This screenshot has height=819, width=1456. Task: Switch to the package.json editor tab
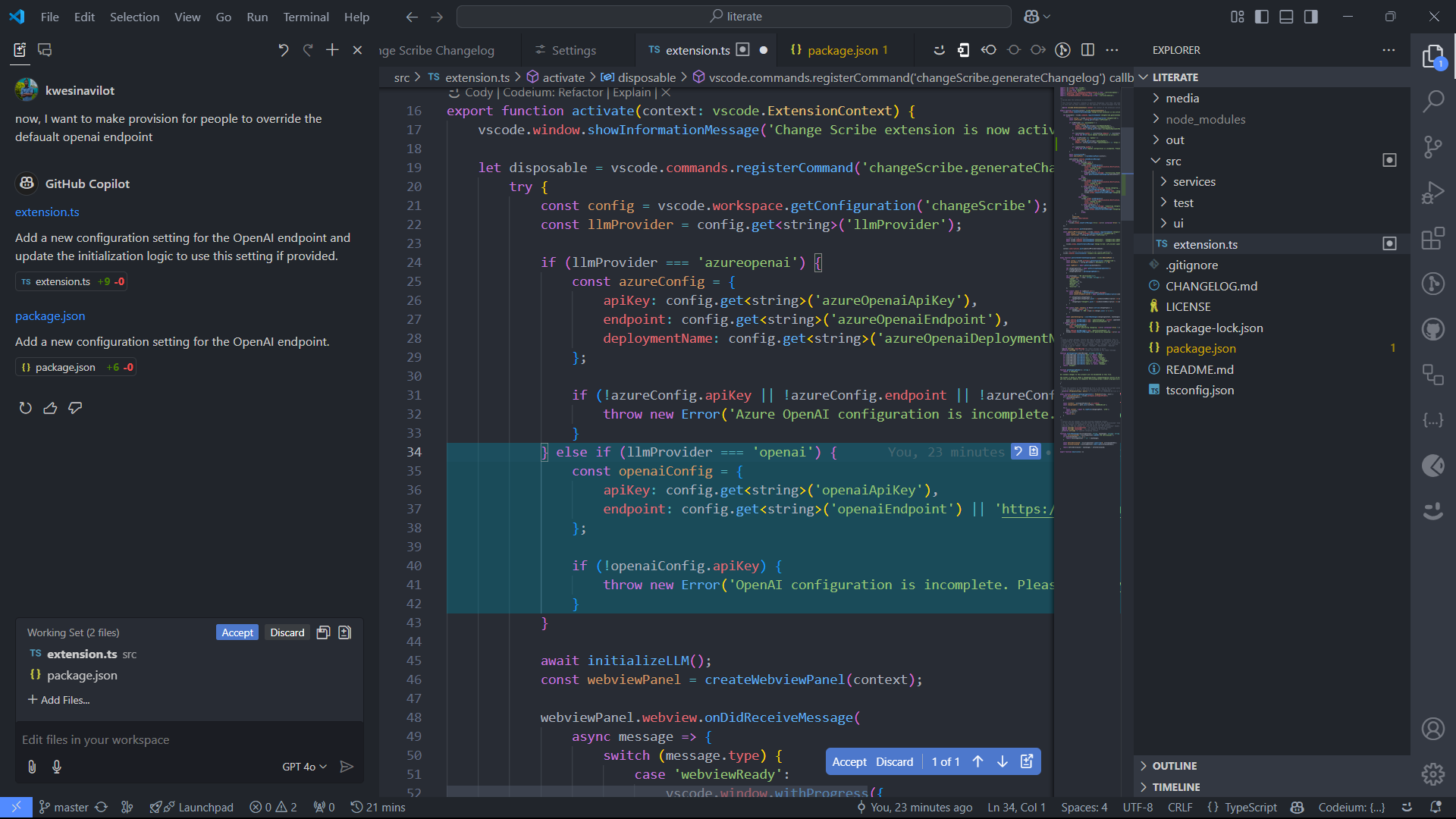pos(842,50)
